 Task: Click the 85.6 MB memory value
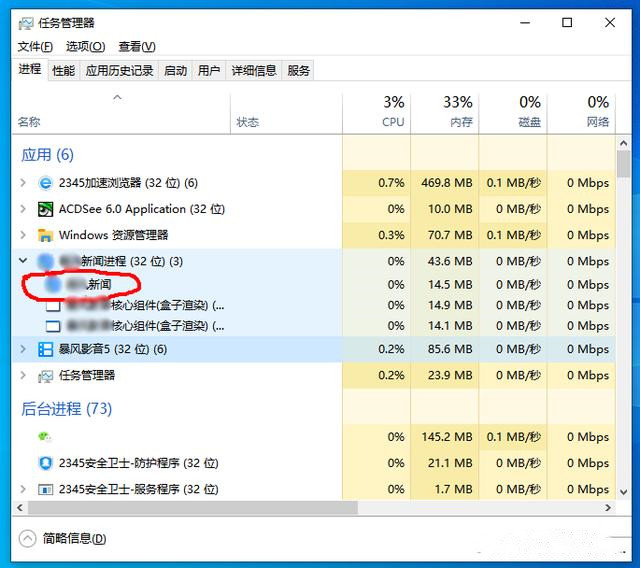450,349
